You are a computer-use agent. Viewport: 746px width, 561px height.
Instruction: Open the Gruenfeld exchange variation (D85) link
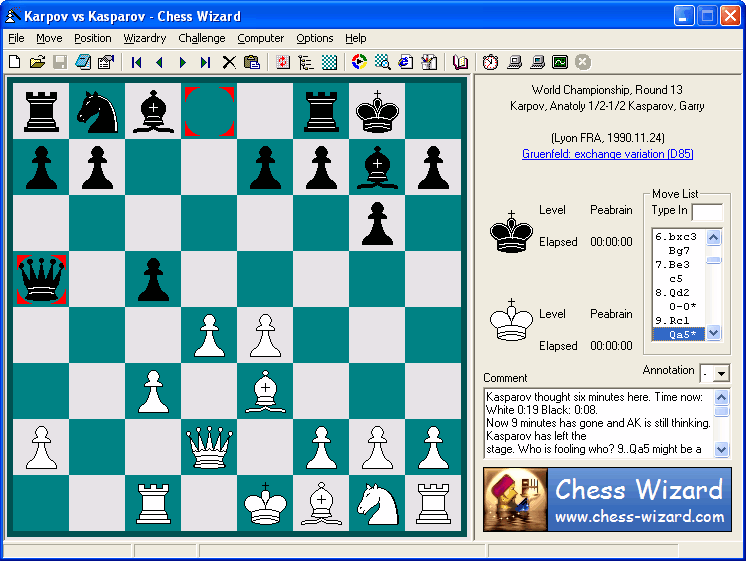pos(607,154)
